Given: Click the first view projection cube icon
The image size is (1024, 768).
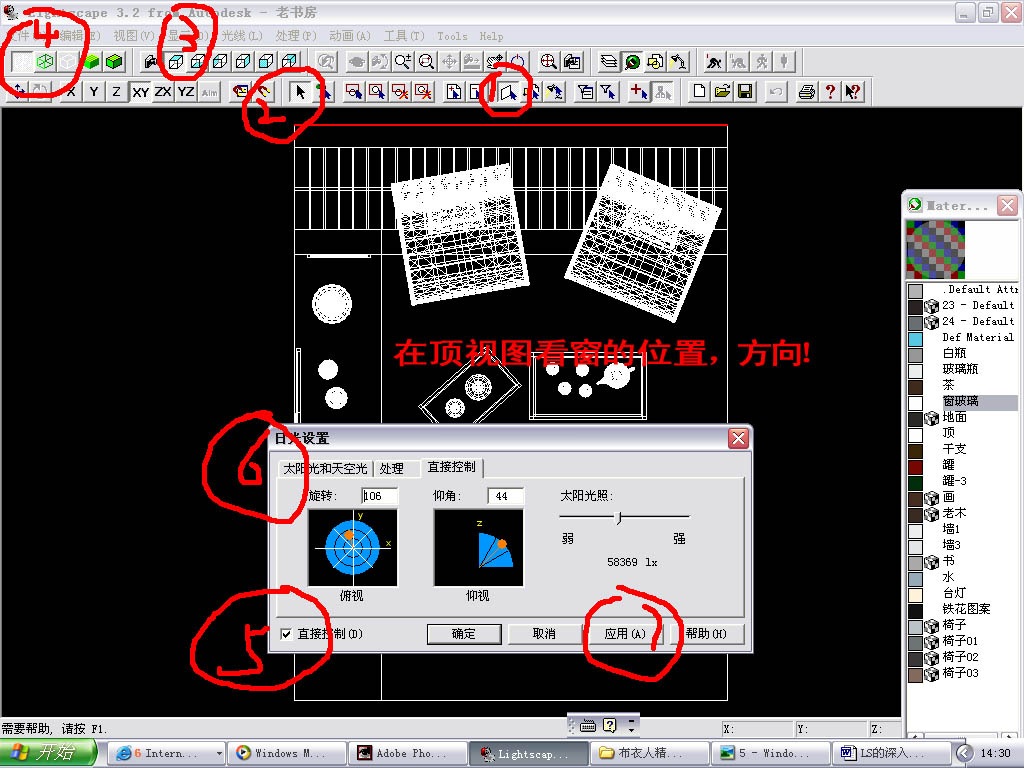Looking at the screenshot, I should (175, 61).
